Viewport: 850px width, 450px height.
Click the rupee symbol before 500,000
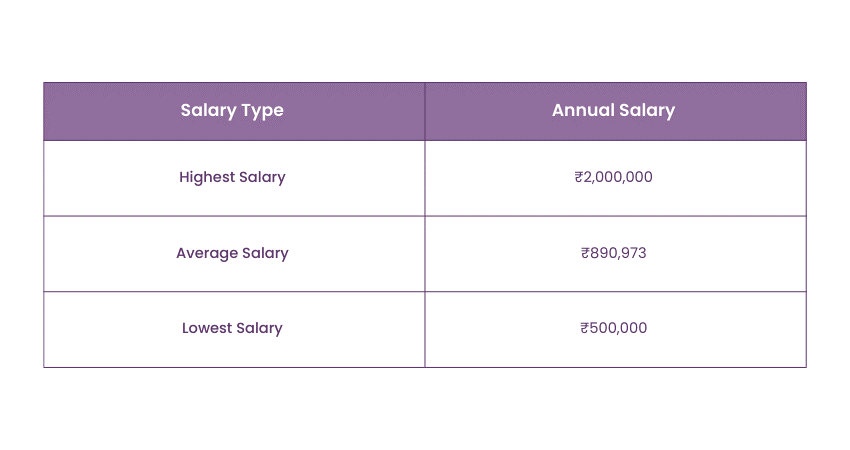(x=585, y=328)
